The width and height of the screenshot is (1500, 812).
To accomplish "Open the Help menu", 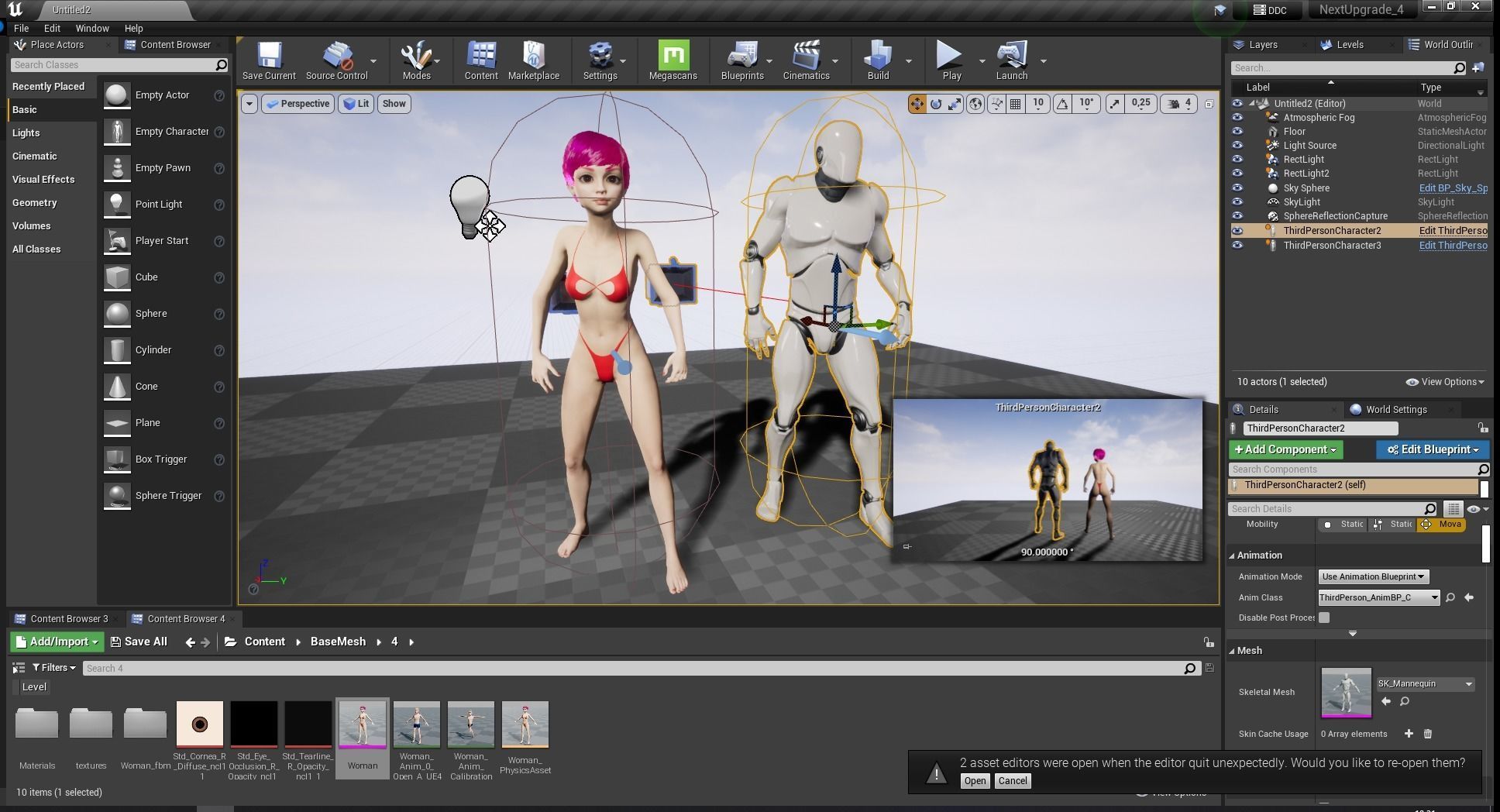I will point(134,28).
